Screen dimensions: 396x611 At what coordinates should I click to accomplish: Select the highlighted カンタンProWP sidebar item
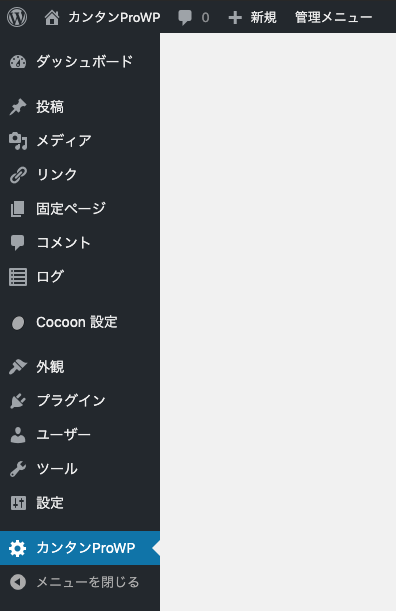[x=80, y=548]
